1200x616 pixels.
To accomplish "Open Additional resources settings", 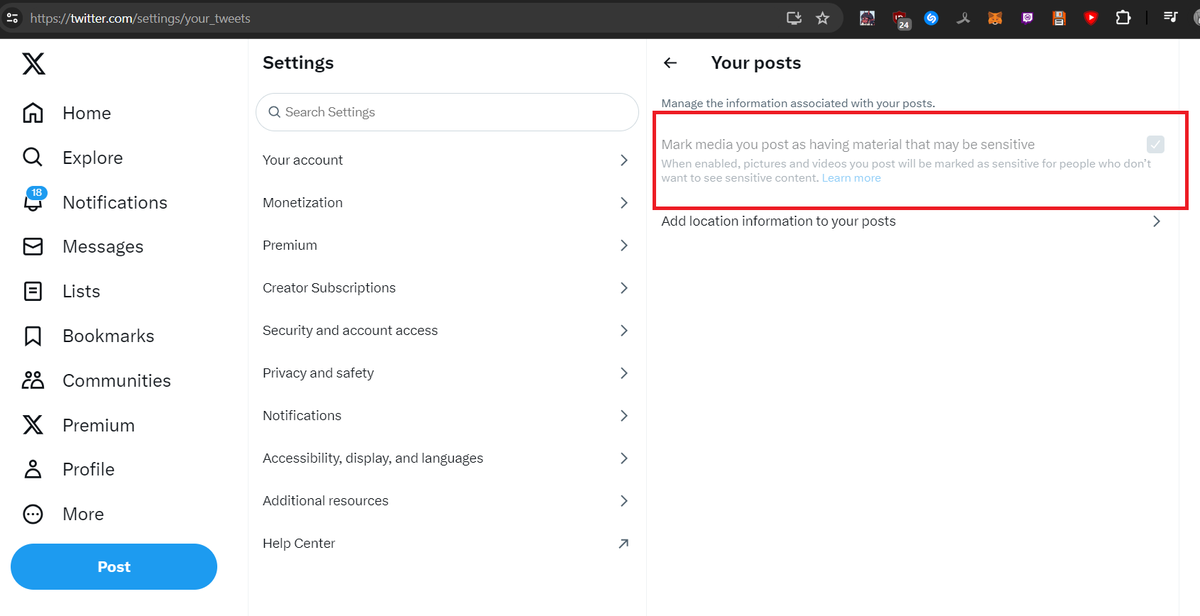I will [447, 501].
